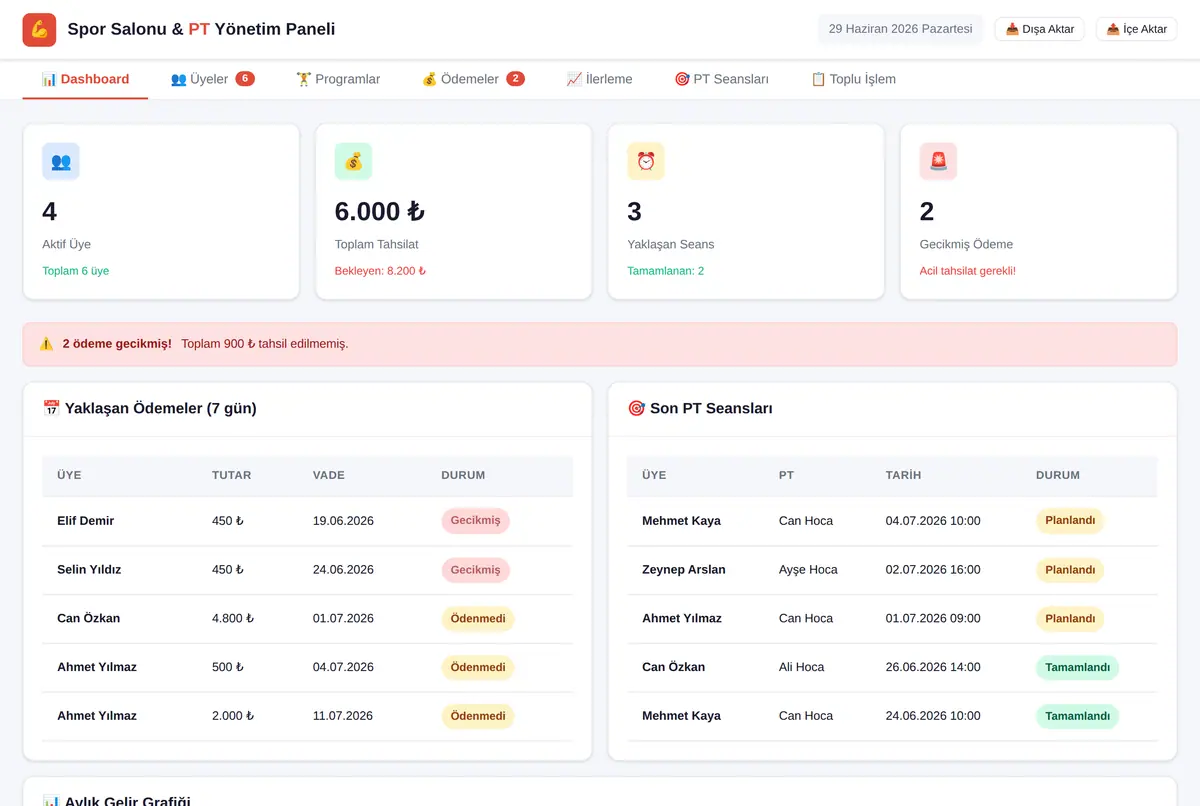Click the Yaklaşan Seans alarm clock icon
1200x806 pixels.
pyautogui.click(x=646, y=161)
